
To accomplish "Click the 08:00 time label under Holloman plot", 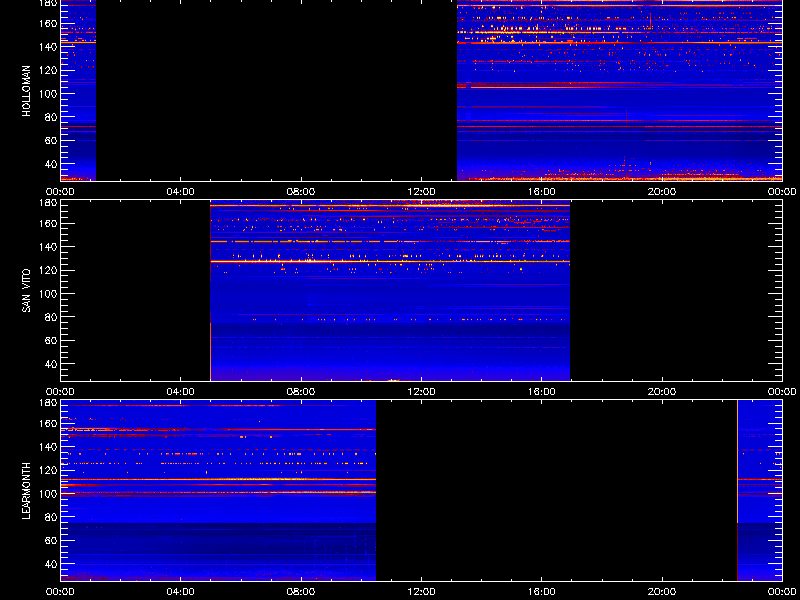I will (x=301, y=192).
